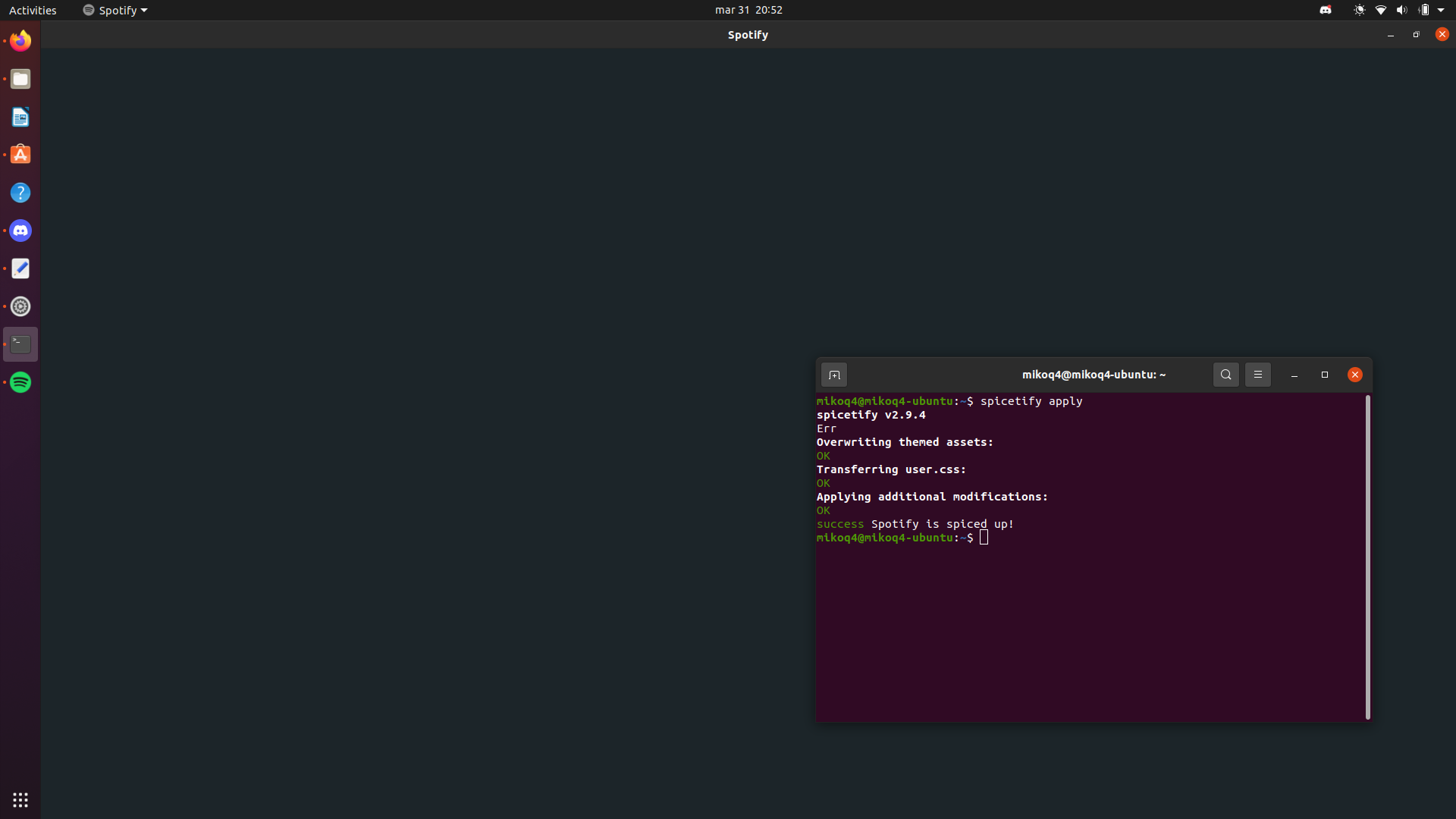Click the Discord tray icon in top bar
Image resolution: width=1456 pixels, height=819 pixels.
coord(1326,10)
